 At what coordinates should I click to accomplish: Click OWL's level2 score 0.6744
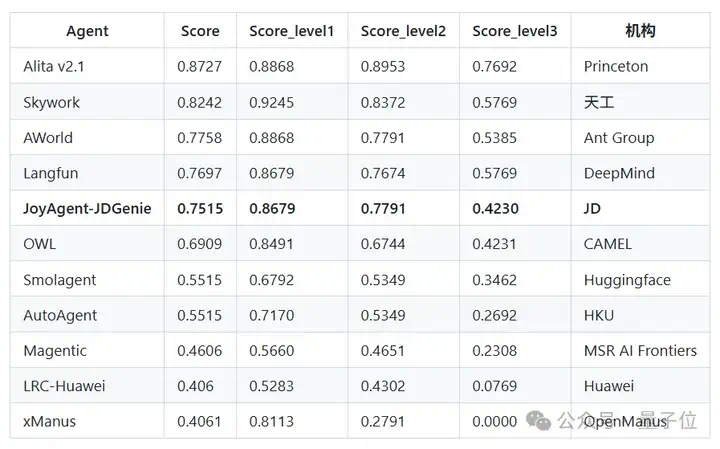coord(383,244)
